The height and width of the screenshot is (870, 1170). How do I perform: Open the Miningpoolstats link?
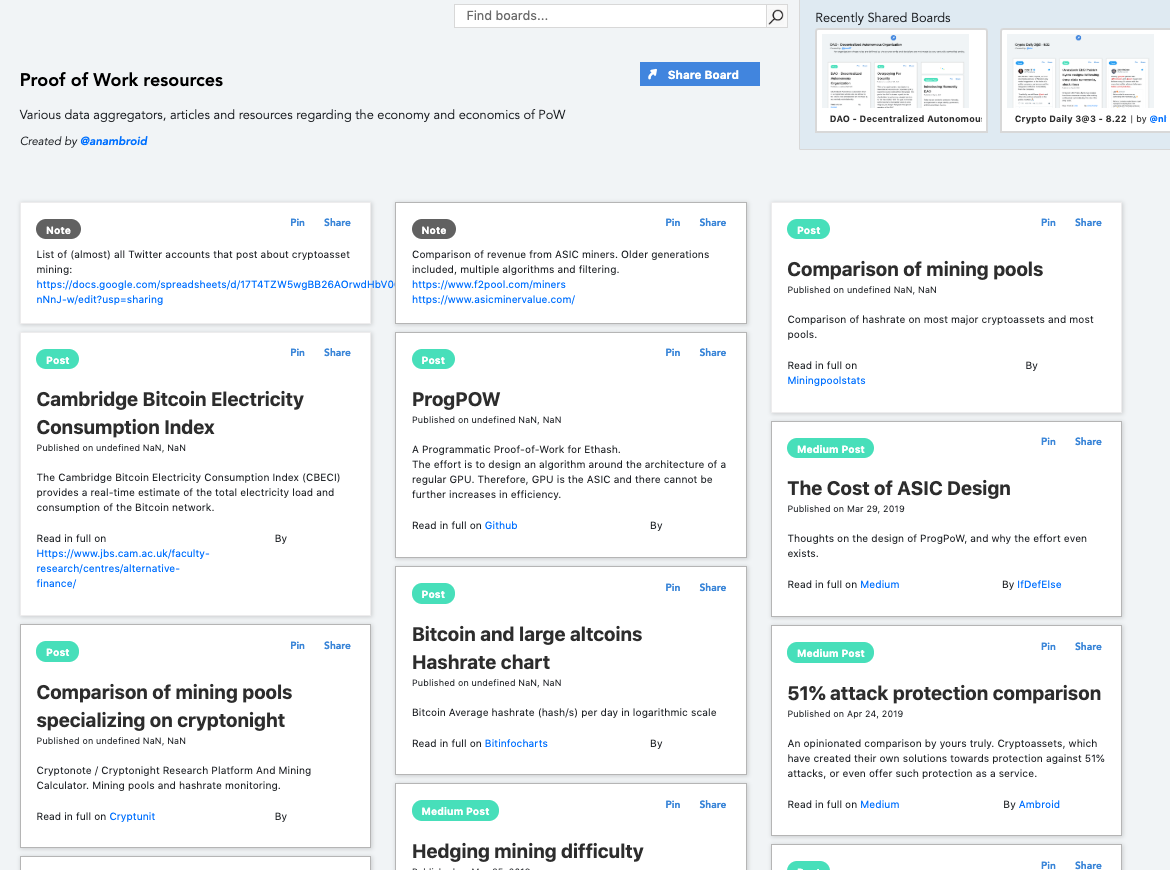coord(826,381)
